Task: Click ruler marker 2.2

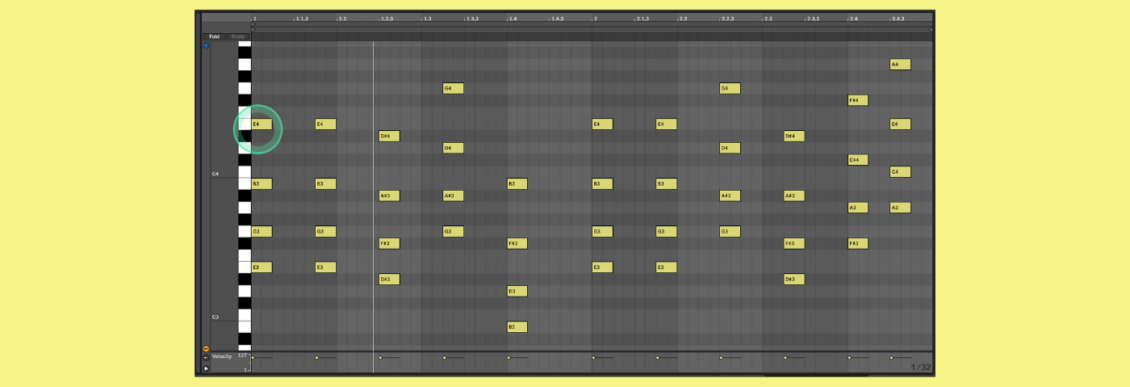Action: 682,19
